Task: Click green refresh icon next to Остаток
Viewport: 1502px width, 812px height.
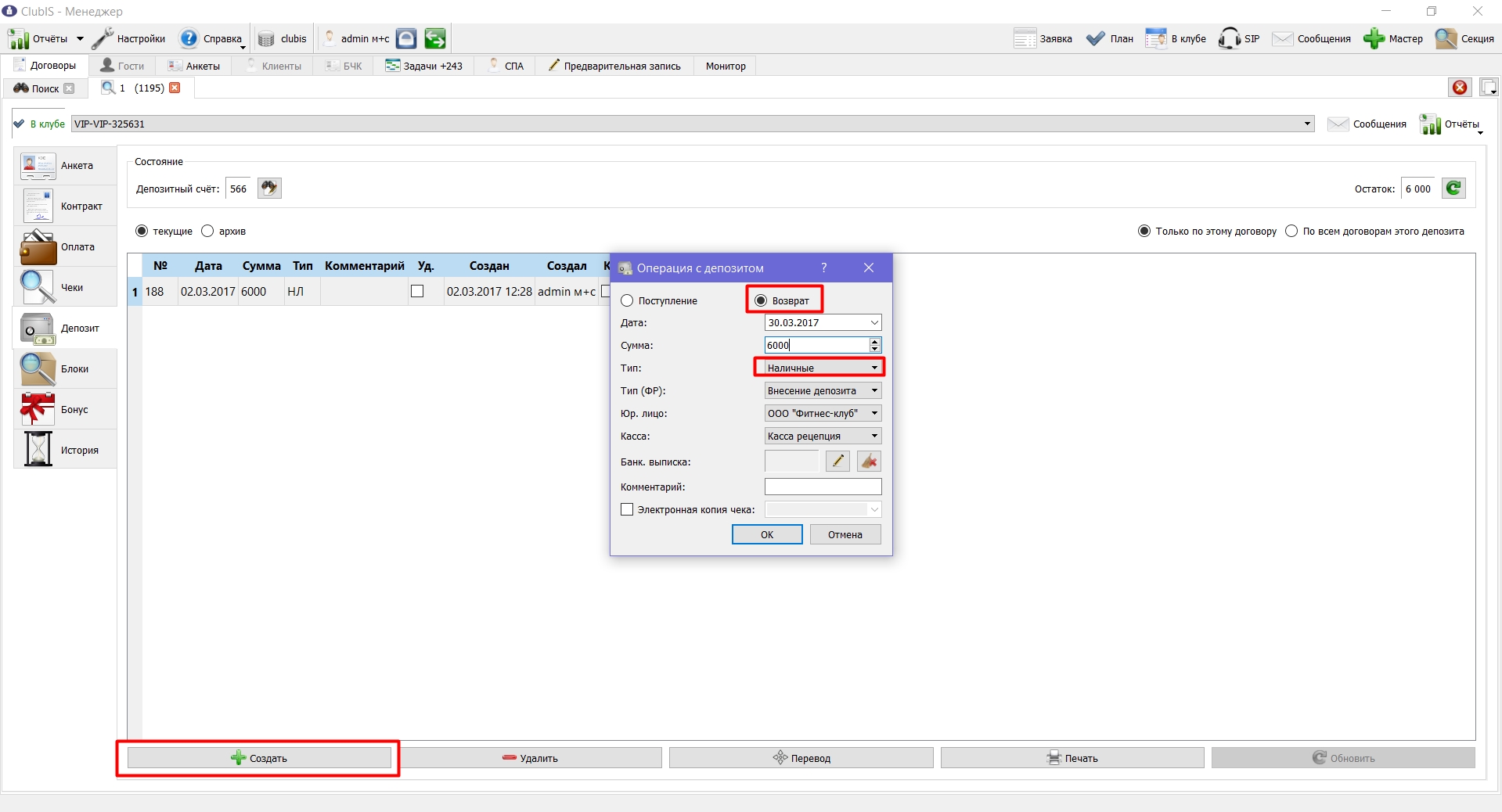Action: [1453, 188]
